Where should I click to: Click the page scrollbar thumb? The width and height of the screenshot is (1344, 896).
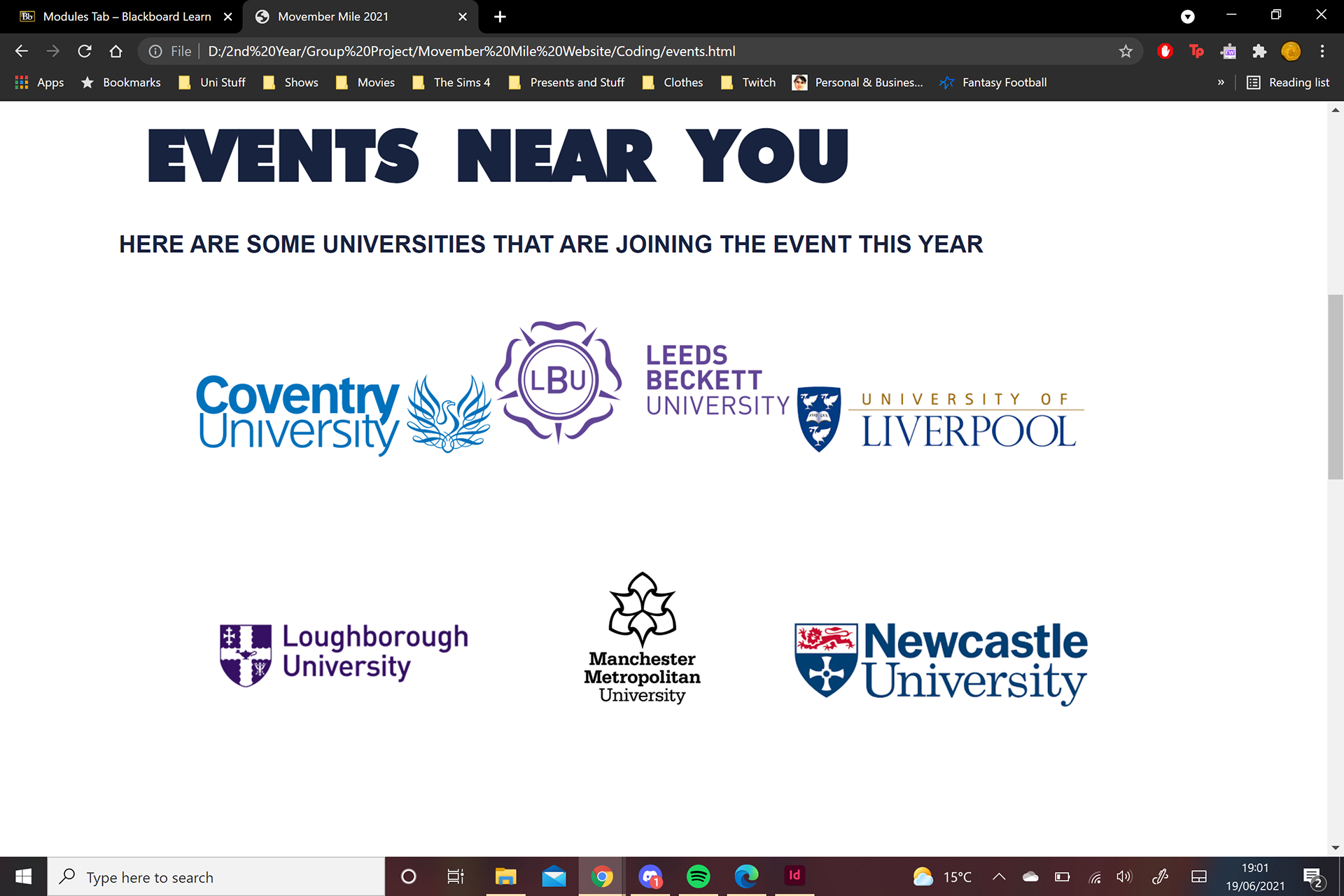(1336, 387)
